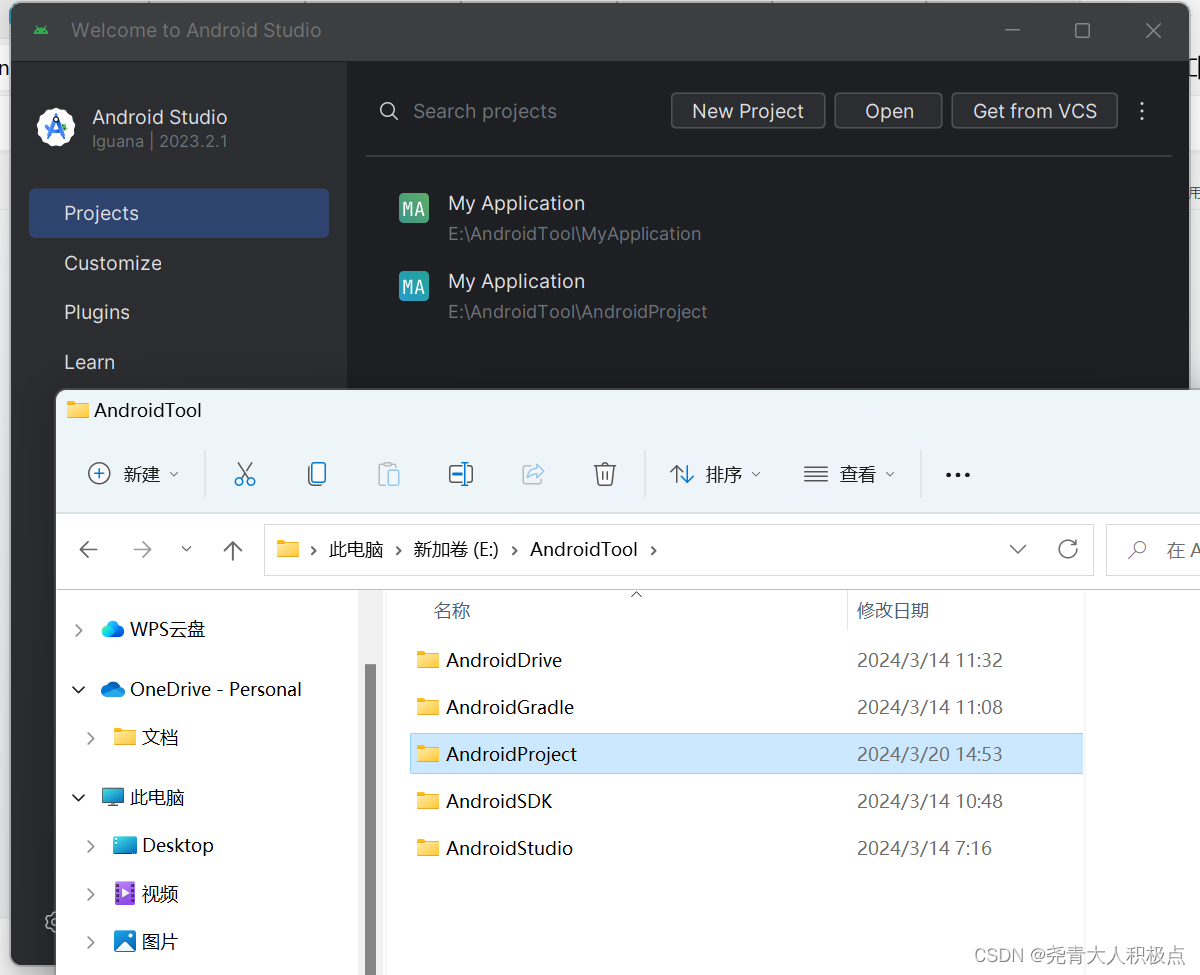Click the Paste clipboard icon in Explorer toolbar
The width and height of the screenshot is (1200, 975).
coord(389,474)
